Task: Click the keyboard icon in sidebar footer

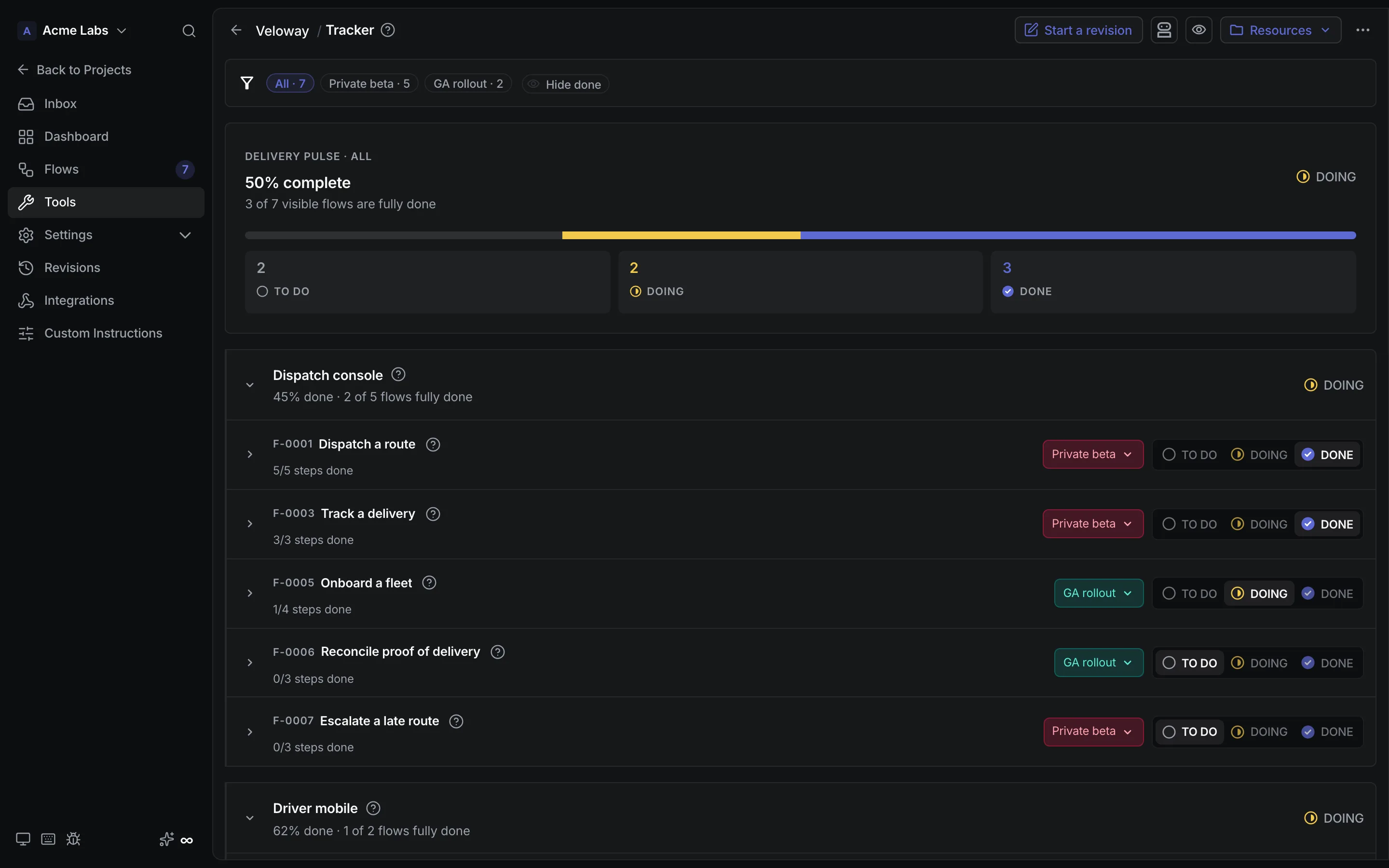Action: [x=48, y=839]
